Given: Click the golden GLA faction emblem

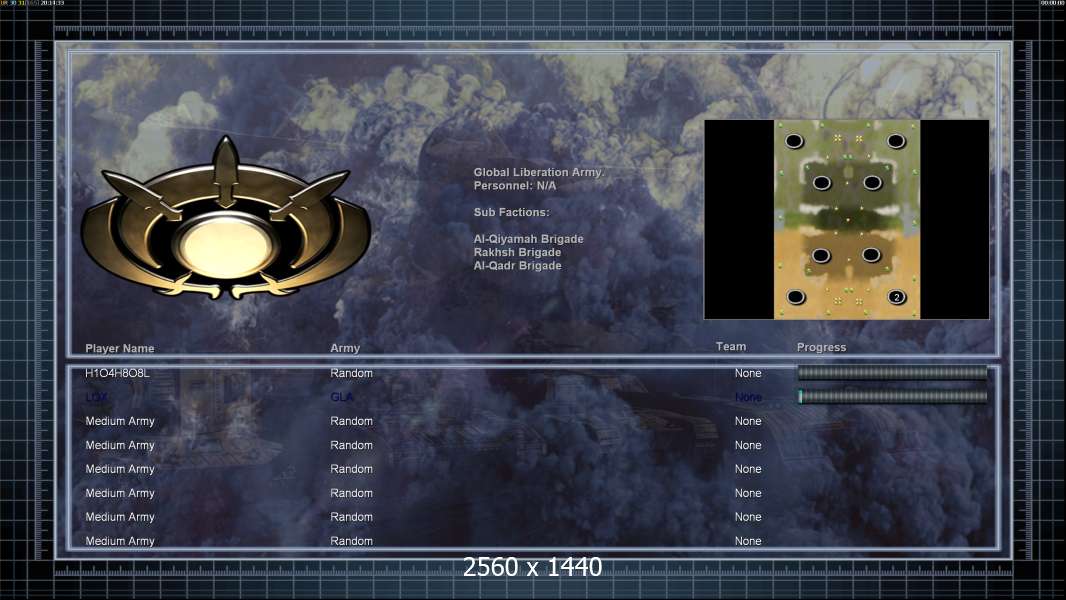Looking at the screenshot, I should pyautogui.click(x=225, y=219).
